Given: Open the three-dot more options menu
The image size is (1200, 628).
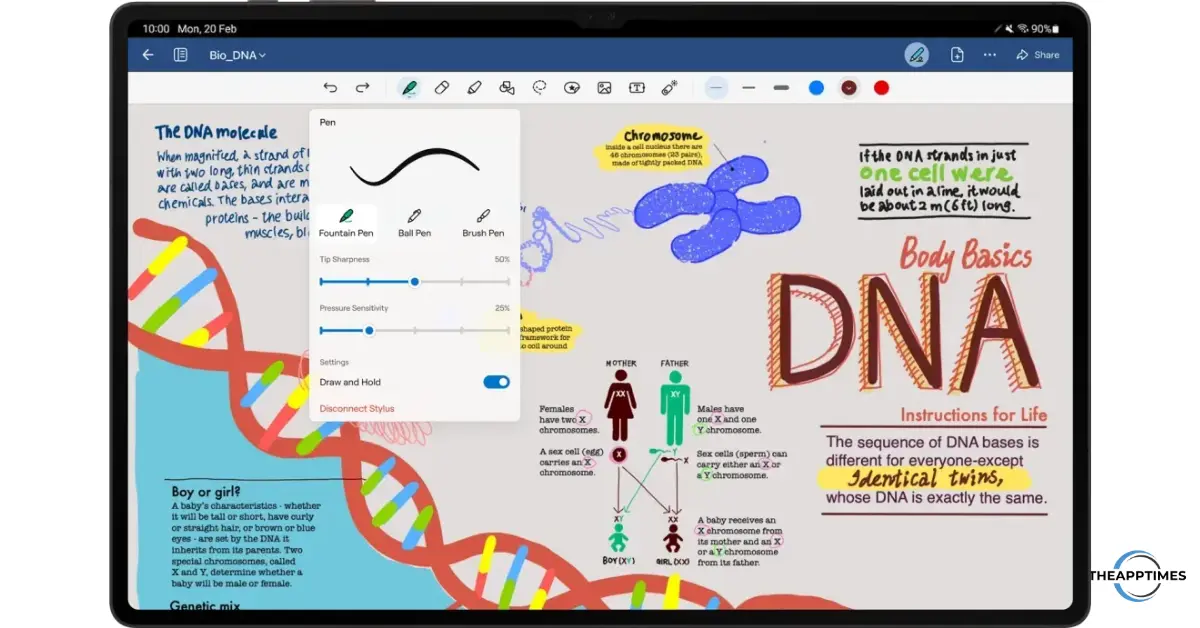Looking at the screenshot, I should pos(989,55).
